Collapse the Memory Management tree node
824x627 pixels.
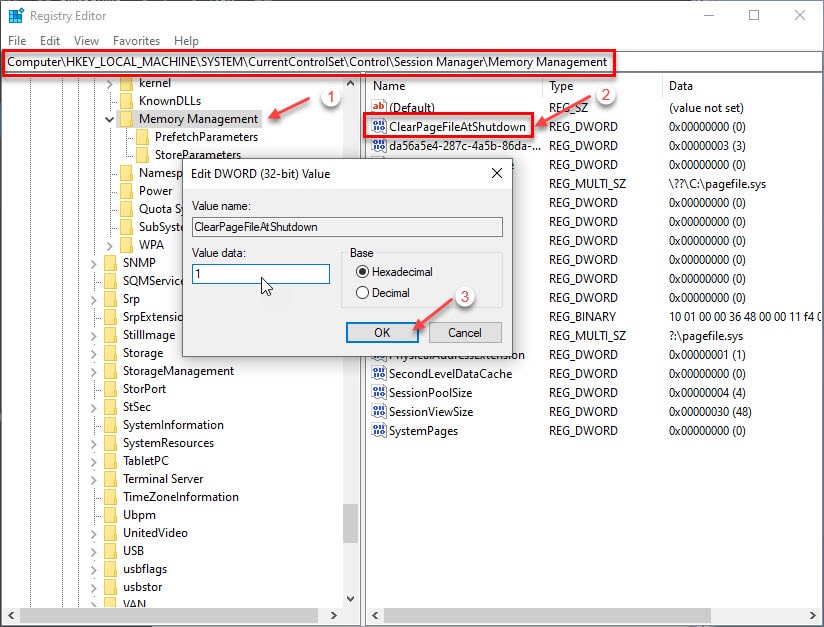coord(109,119)
